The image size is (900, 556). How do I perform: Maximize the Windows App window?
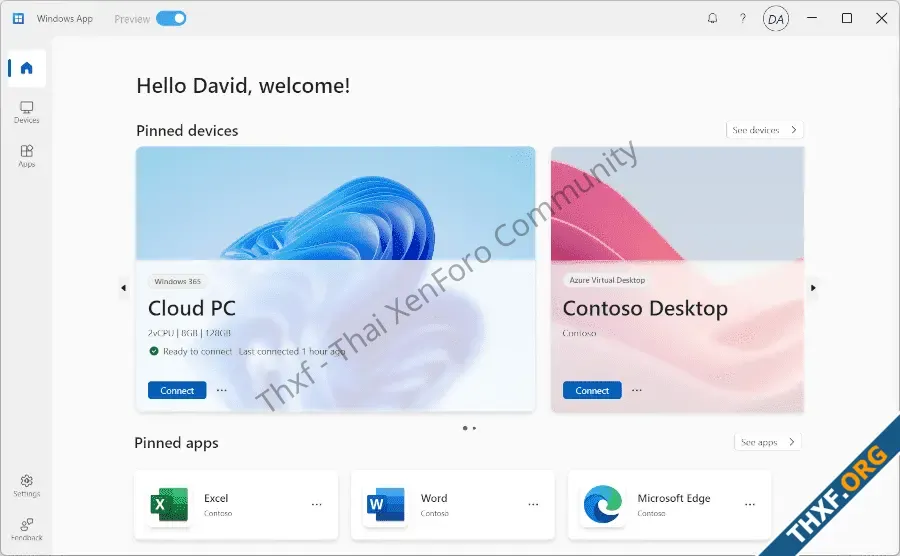click(847, 18)
